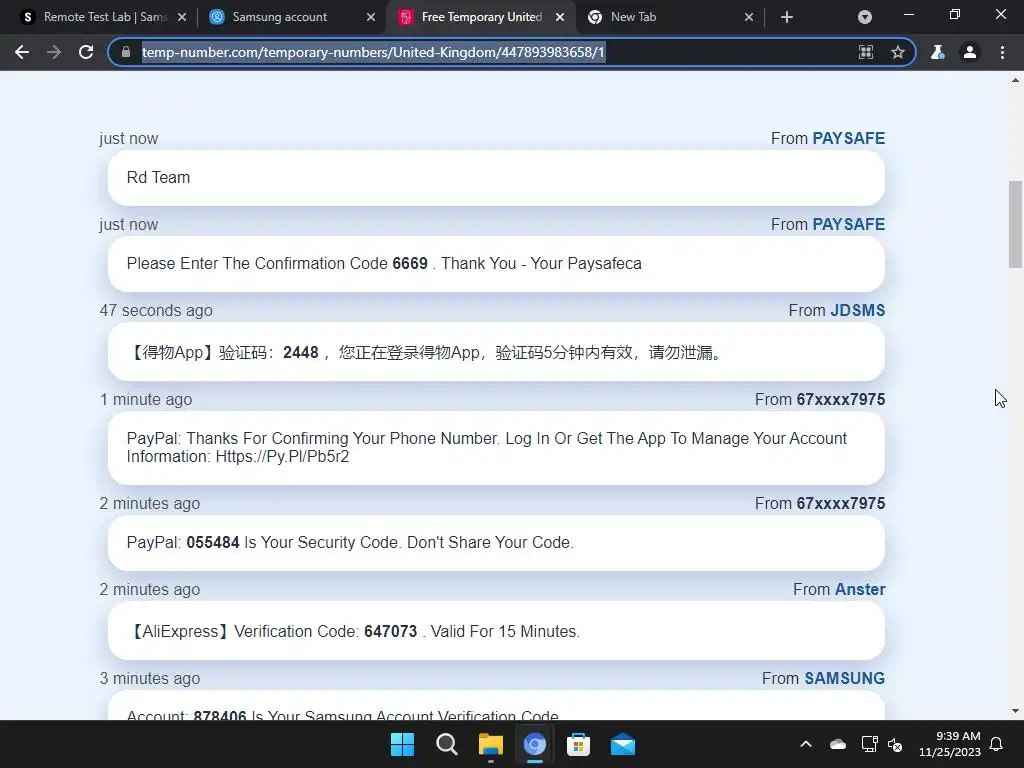Close the New Tab tab
Screen dimensions: 1024x768
pyautogui.click(x=749, y=17)
